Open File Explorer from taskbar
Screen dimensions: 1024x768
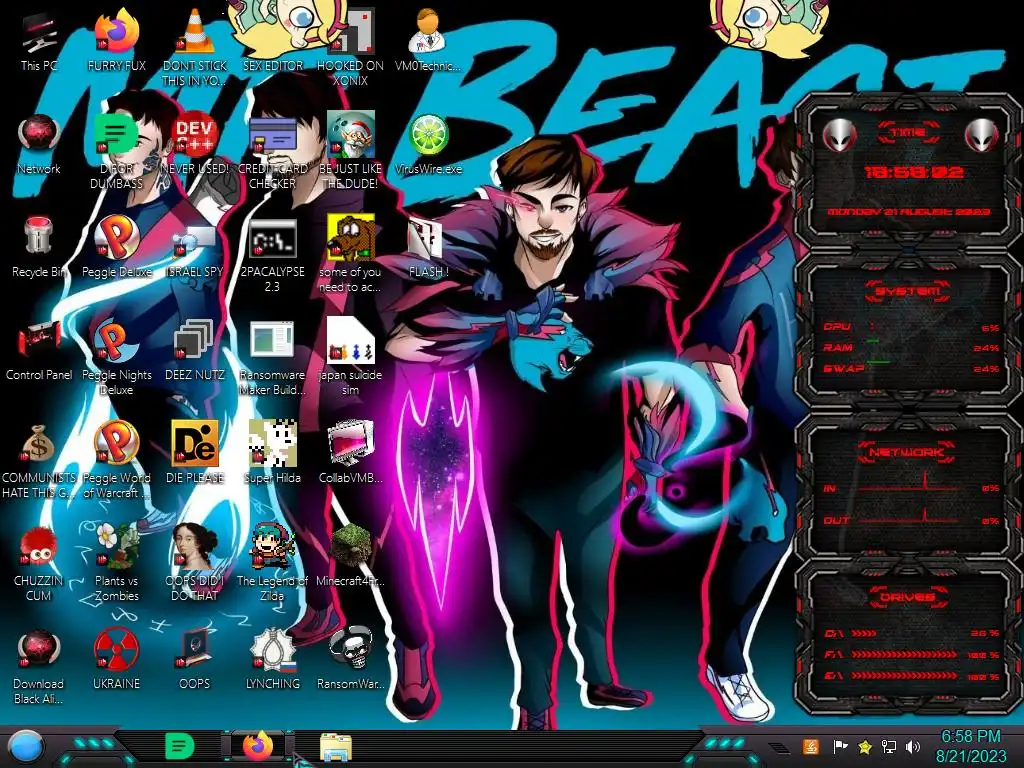point(336,747)
